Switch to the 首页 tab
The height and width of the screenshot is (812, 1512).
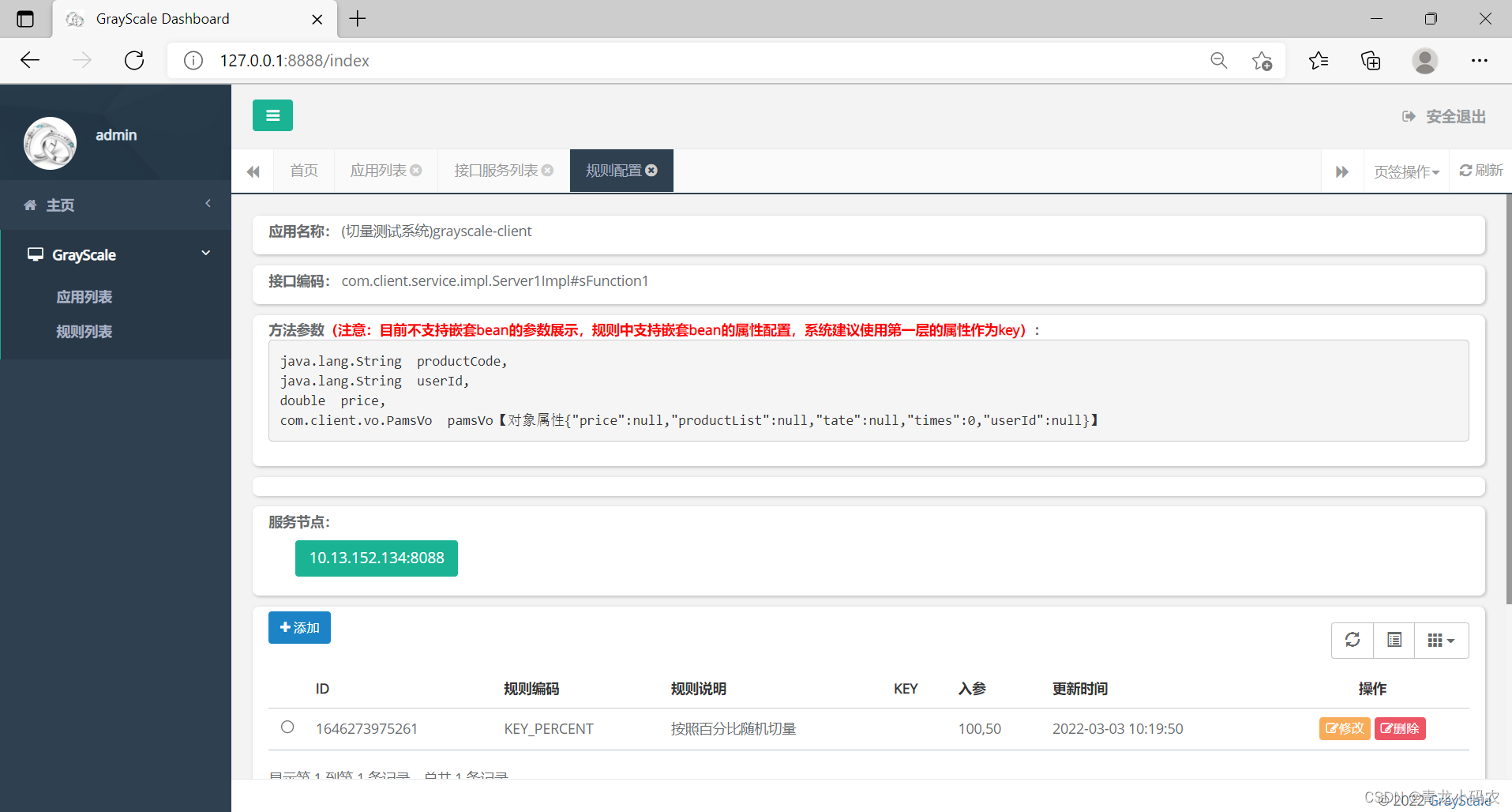pos(304,171)
